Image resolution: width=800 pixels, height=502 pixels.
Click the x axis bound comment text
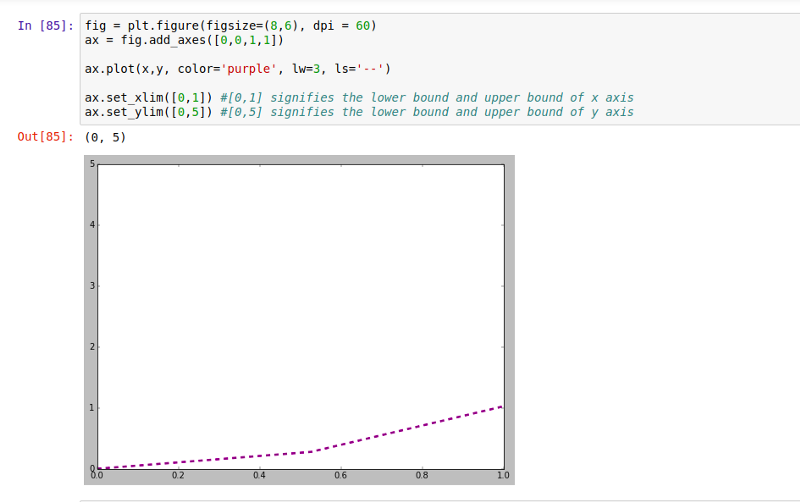pyautogui.click(x=427, y=97)
